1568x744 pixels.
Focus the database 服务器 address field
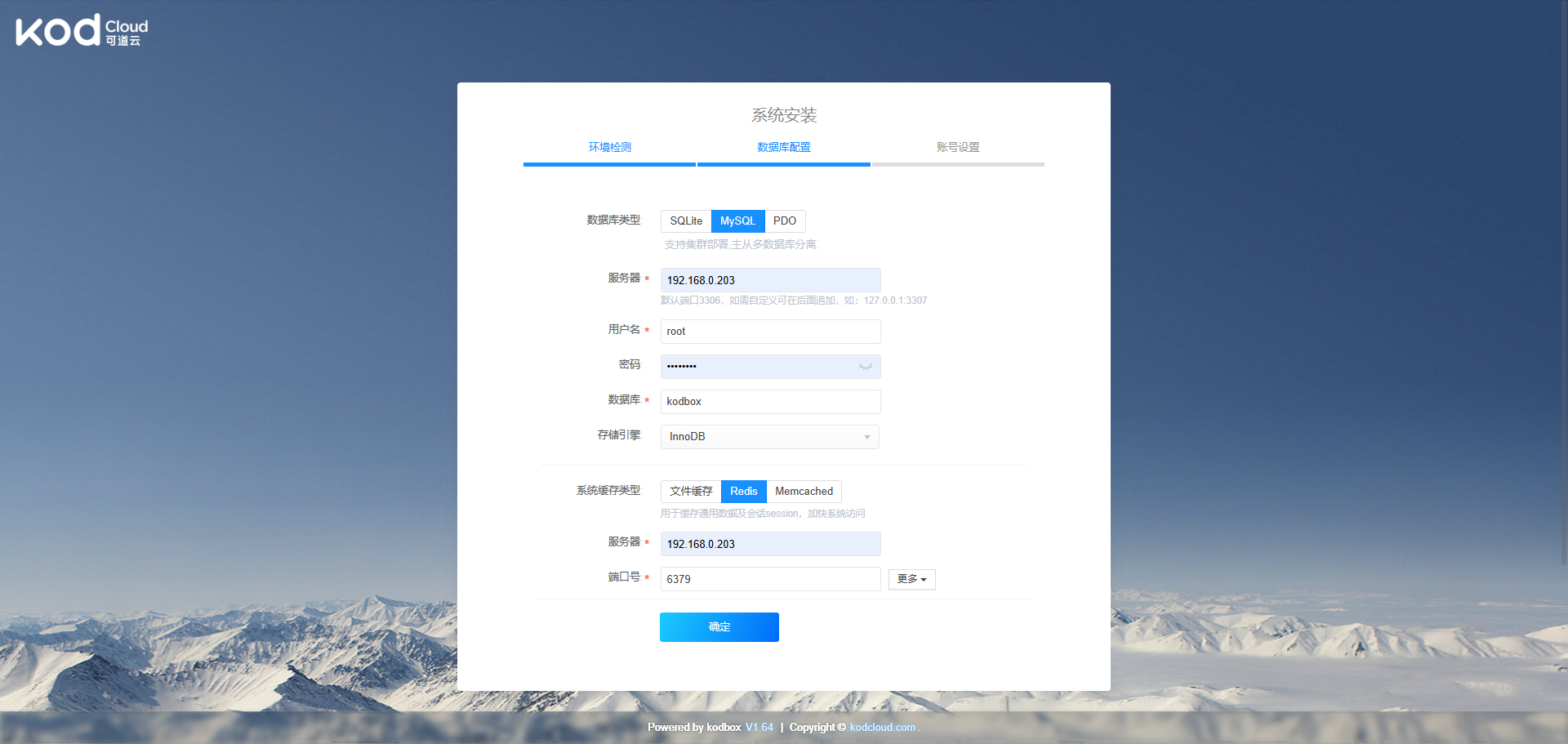coord(771,280)
